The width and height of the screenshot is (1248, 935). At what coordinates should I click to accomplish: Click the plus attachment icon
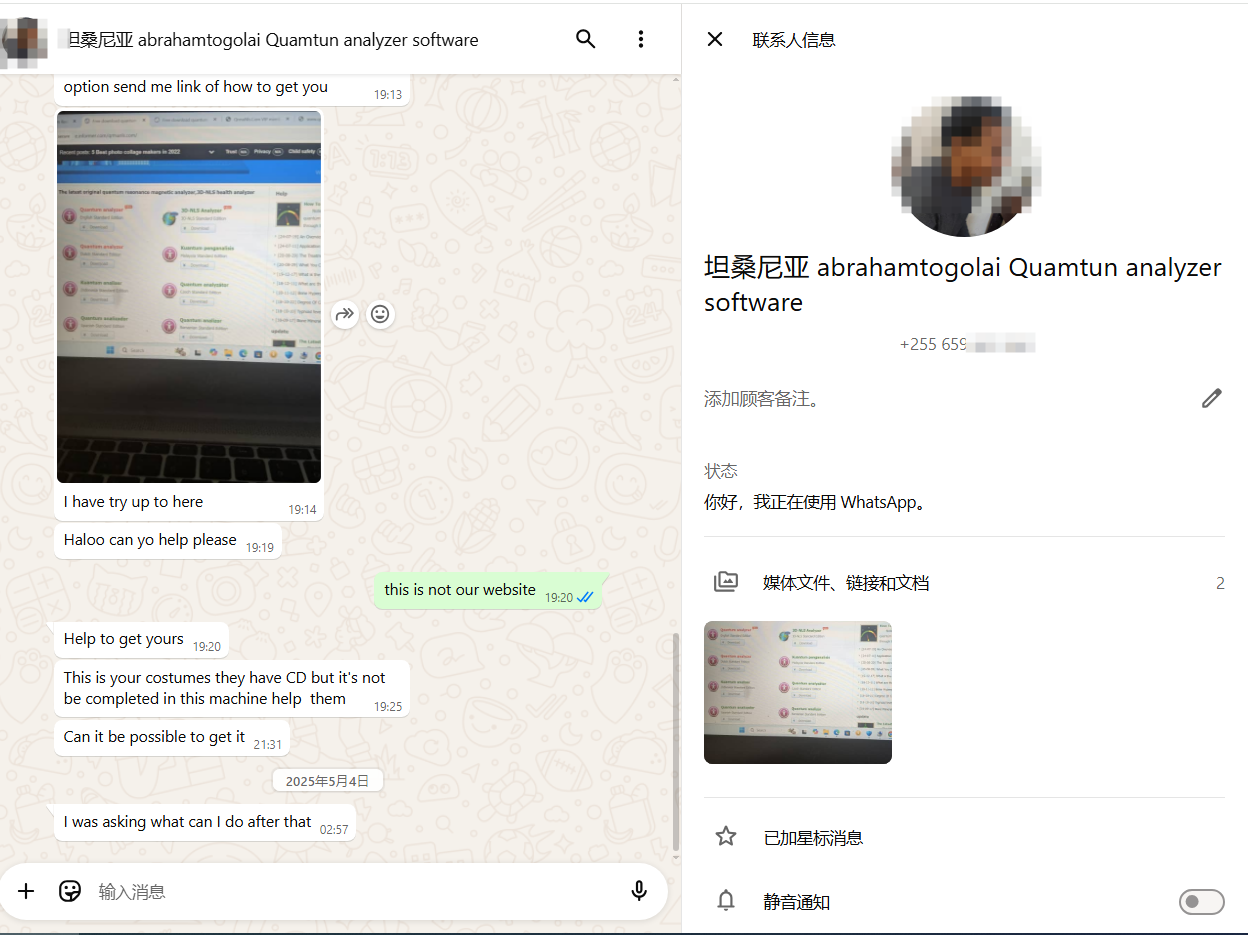click(x=27, y=891)
